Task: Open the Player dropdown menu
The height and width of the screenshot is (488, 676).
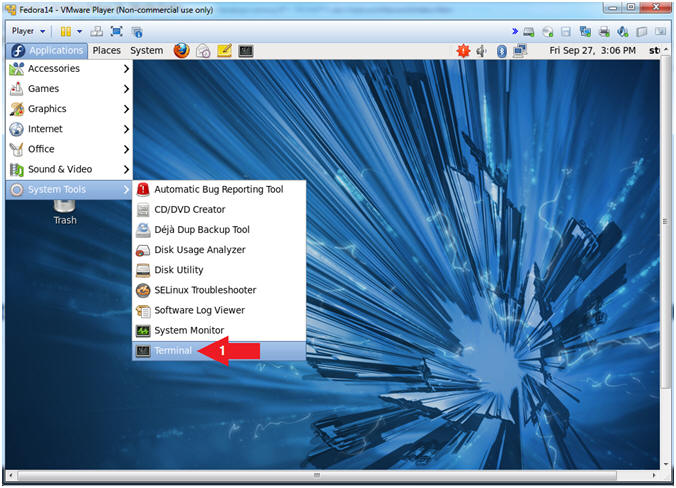Action: tap(28, 31)
